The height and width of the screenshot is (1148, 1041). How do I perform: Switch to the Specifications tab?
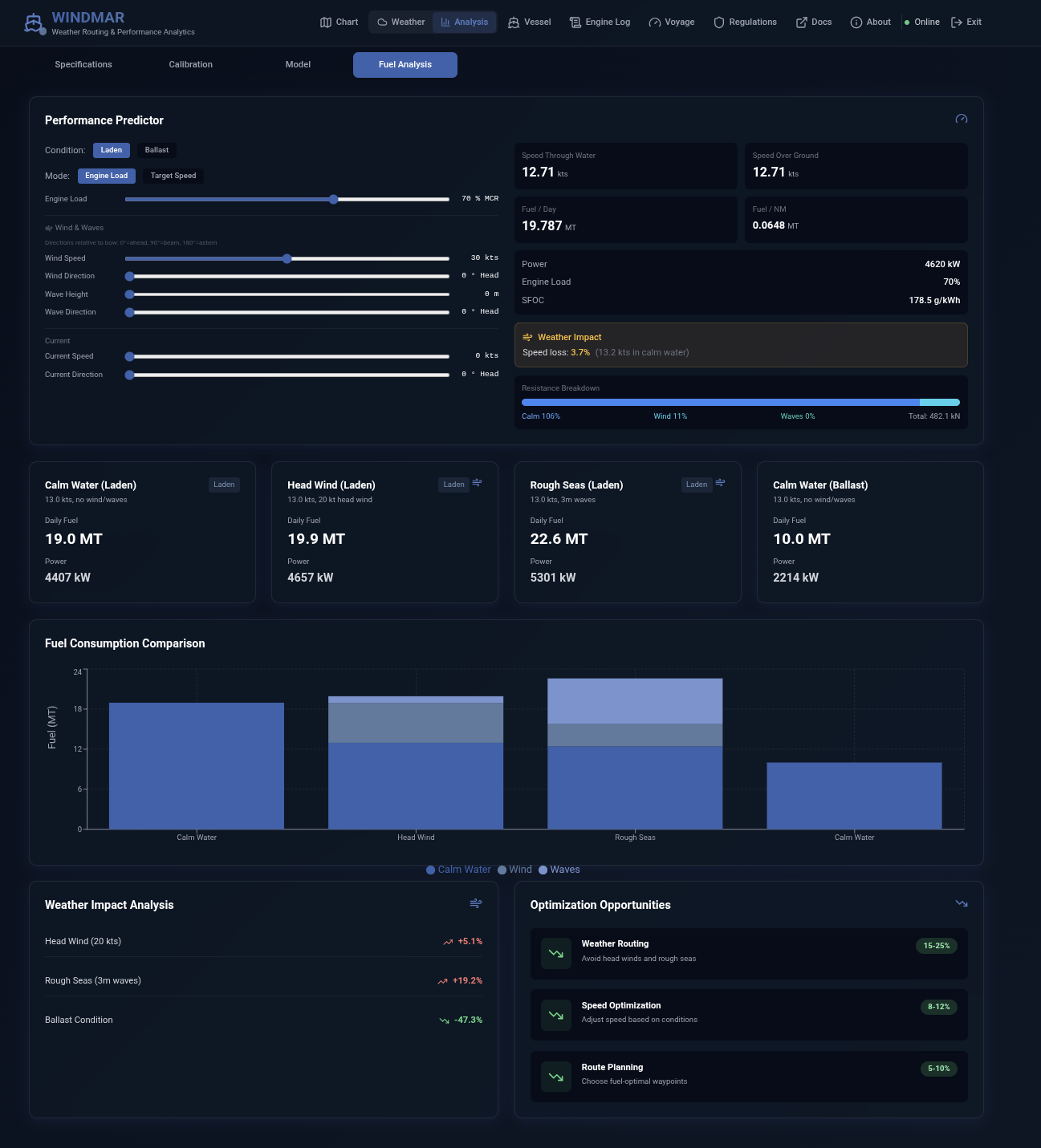pos(83,65)
